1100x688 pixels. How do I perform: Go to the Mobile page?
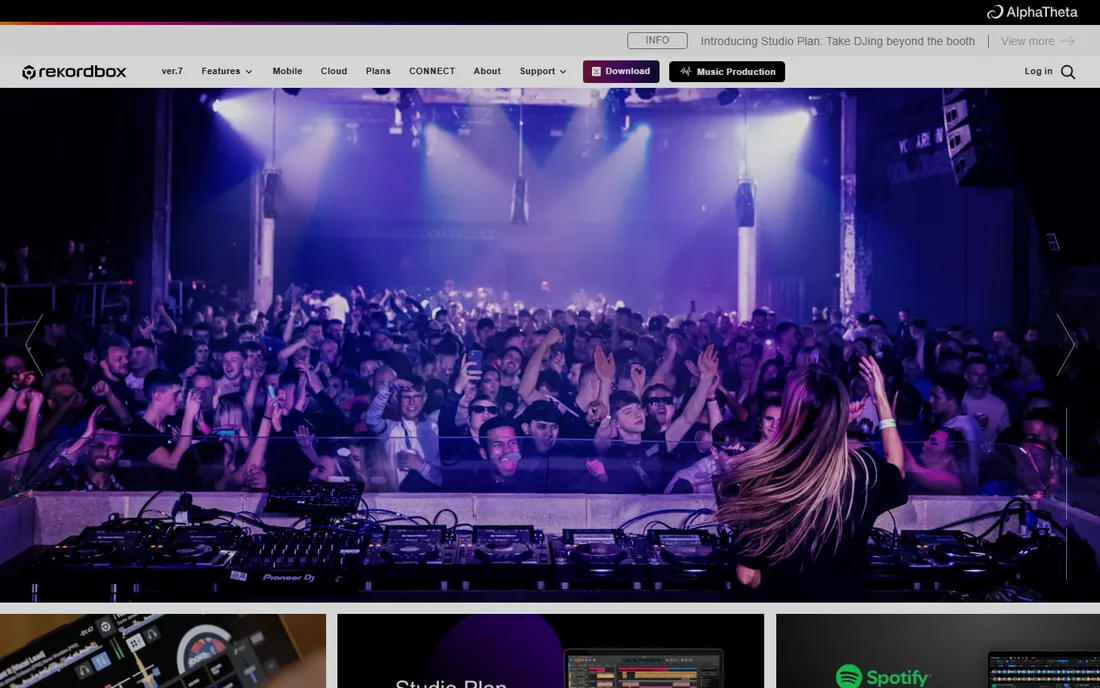(287, 71)
